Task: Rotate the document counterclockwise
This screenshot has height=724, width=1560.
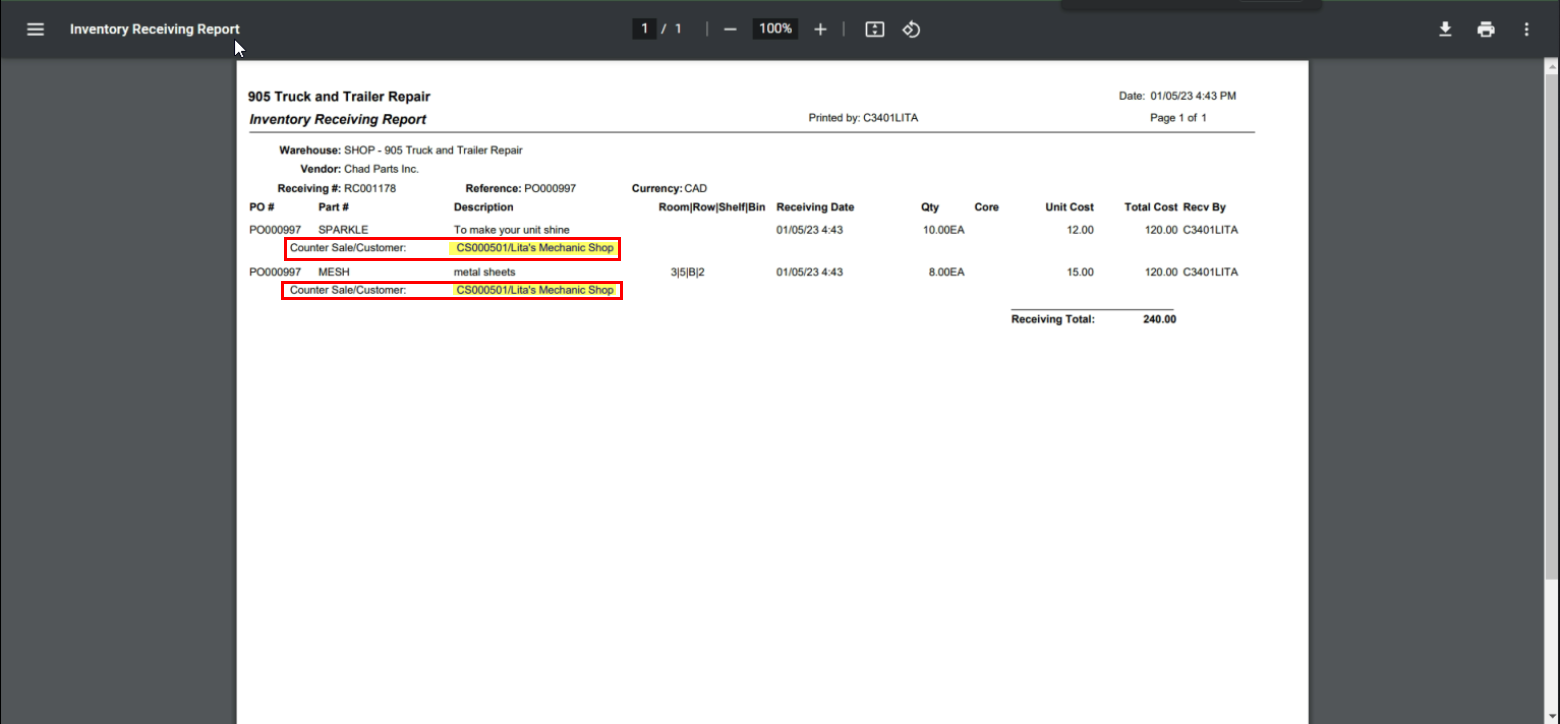Action: [x=911, y=29]
